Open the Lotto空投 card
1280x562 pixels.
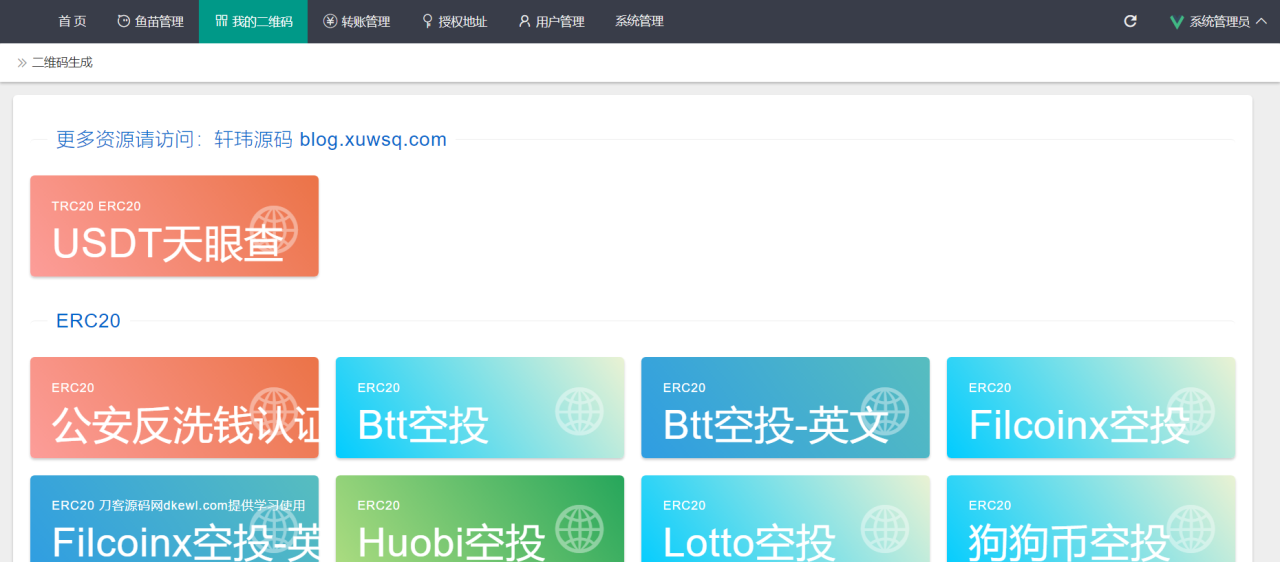click(785, 518)
